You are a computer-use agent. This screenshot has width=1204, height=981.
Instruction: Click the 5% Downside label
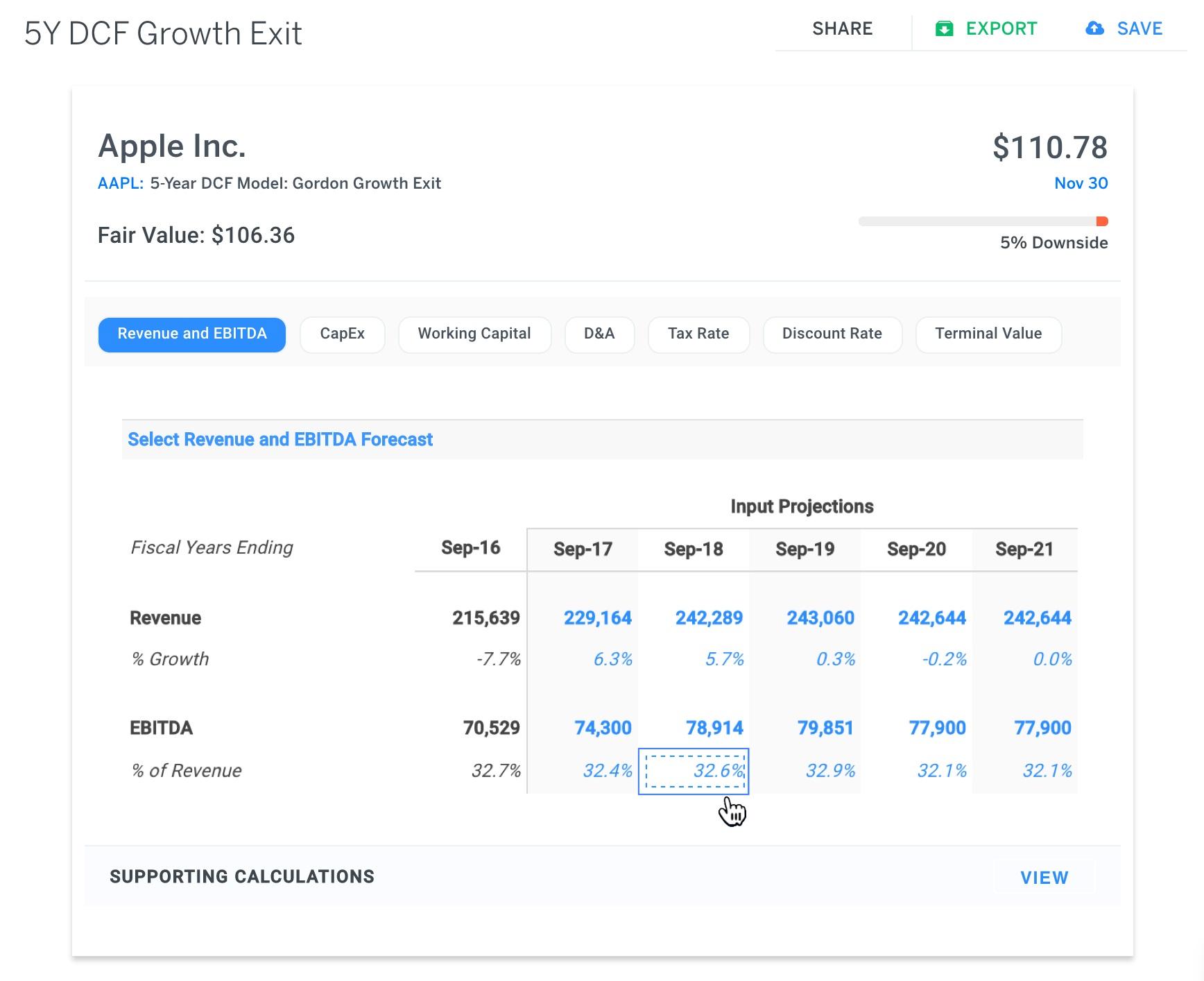[x=1054, y=243]
